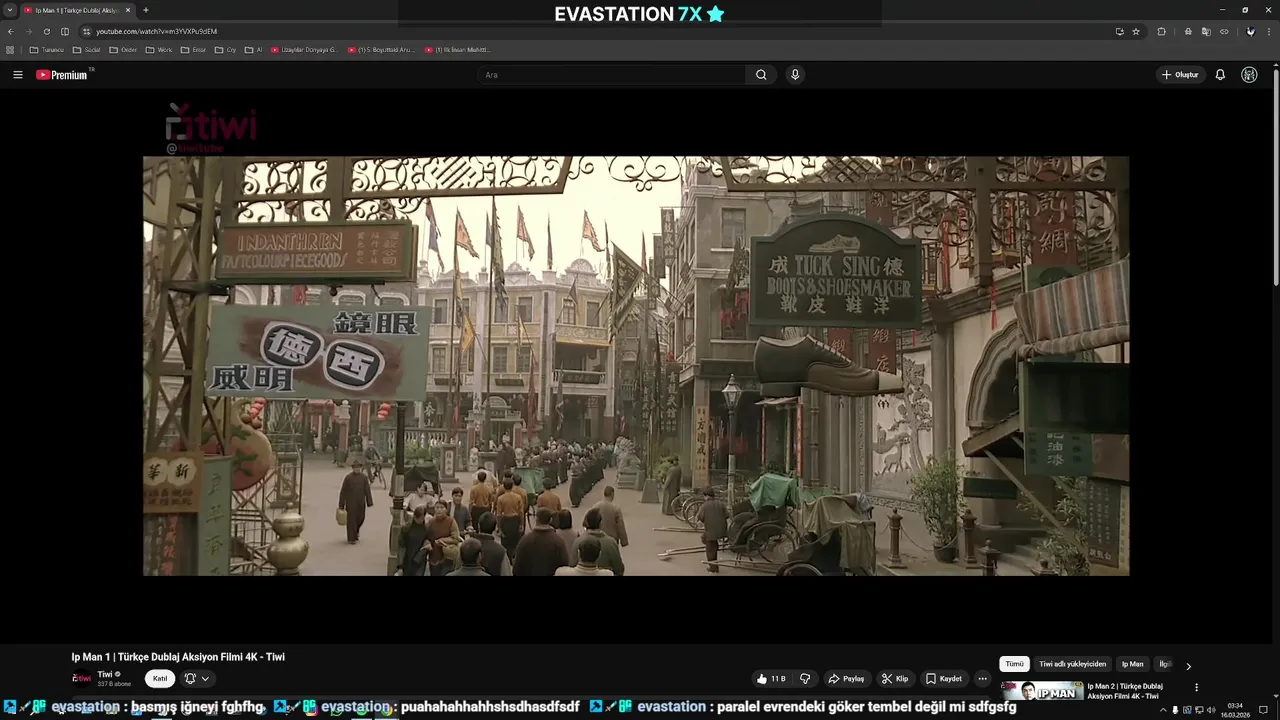
Task: Start voice search with microphone icon
Action: pos(795,75)
